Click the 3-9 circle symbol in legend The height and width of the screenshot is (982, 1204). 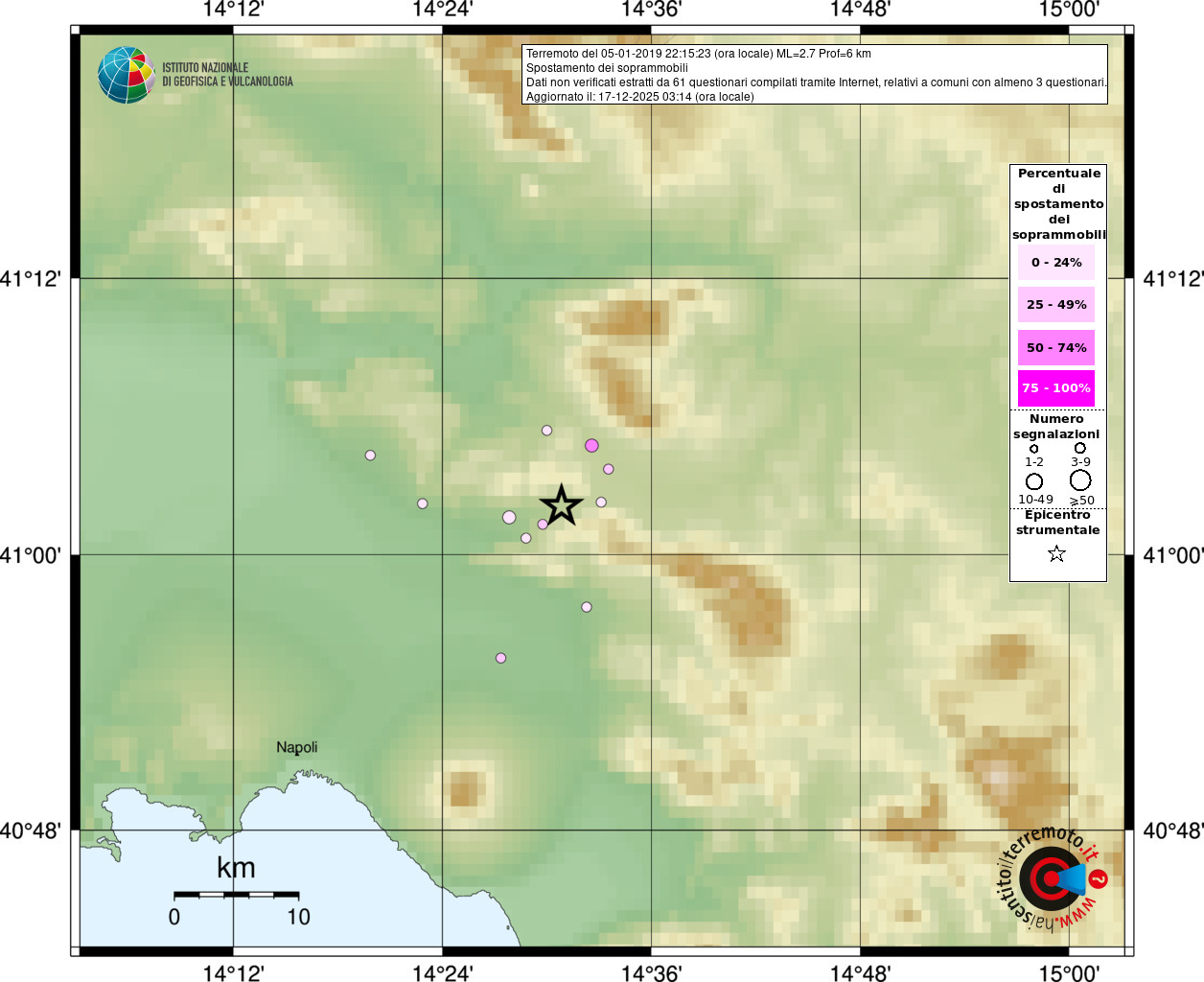[1080, 448]
